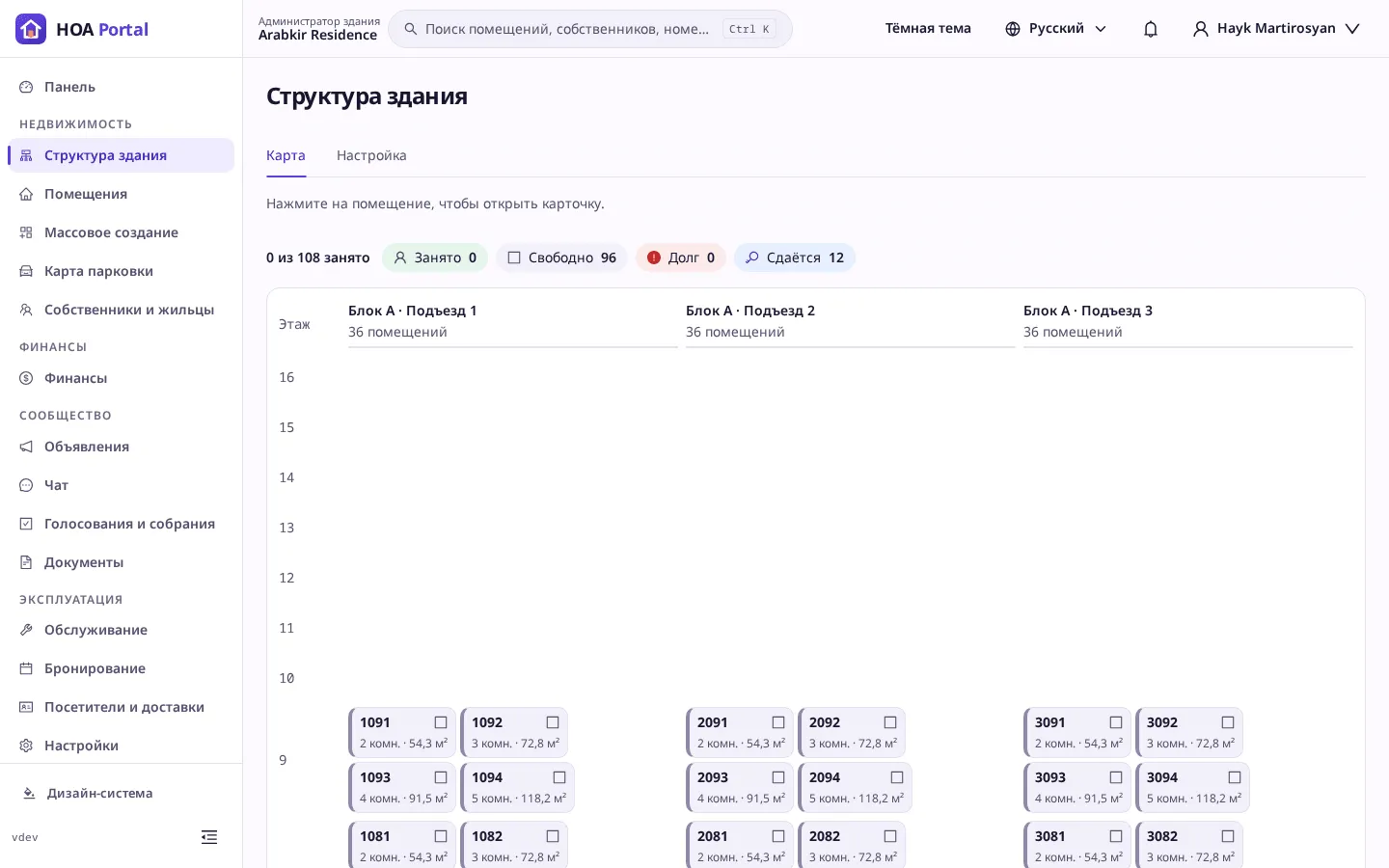
Task: Open Структура здания in sidebar
Action: pos(121,155)
